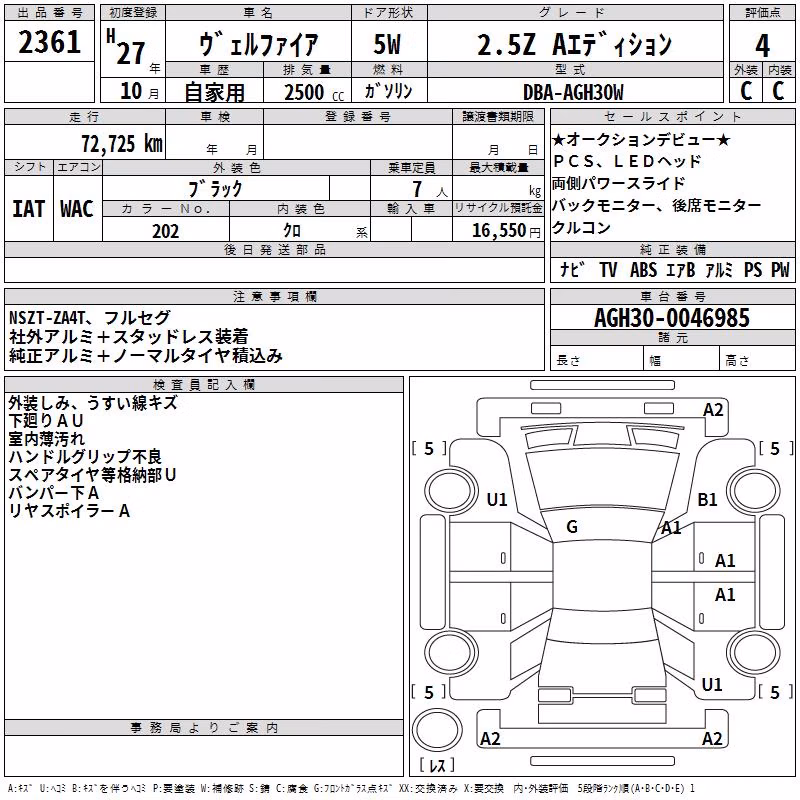This screenshot has height=800, width=800.
Task: Click the fuel type ガソリン
Action: [x=388, y=91]
